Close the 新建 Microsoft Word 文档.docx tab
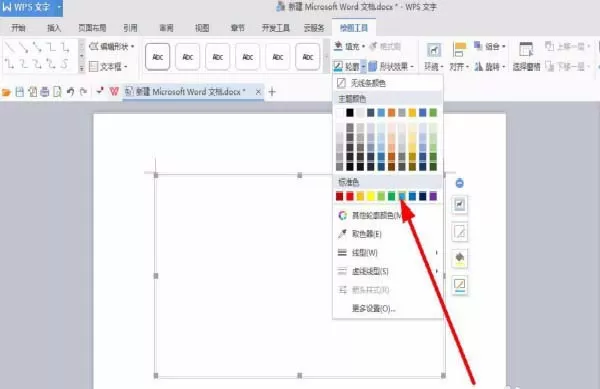The width and height of the screenshot is (600, 389). click(x=258, y=92)
